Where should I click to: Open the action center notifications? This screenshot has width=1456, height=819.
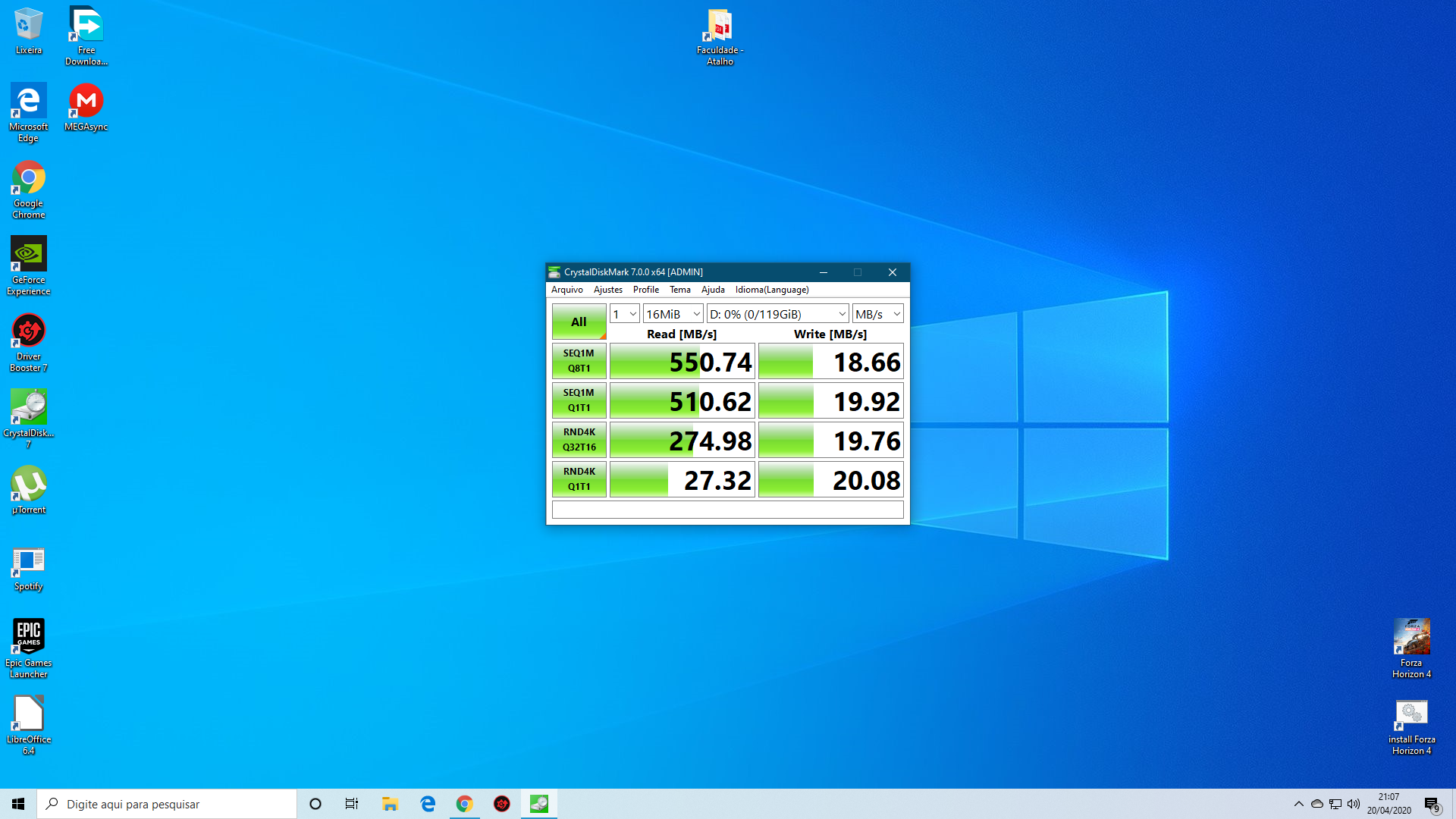coord(1432,804)
